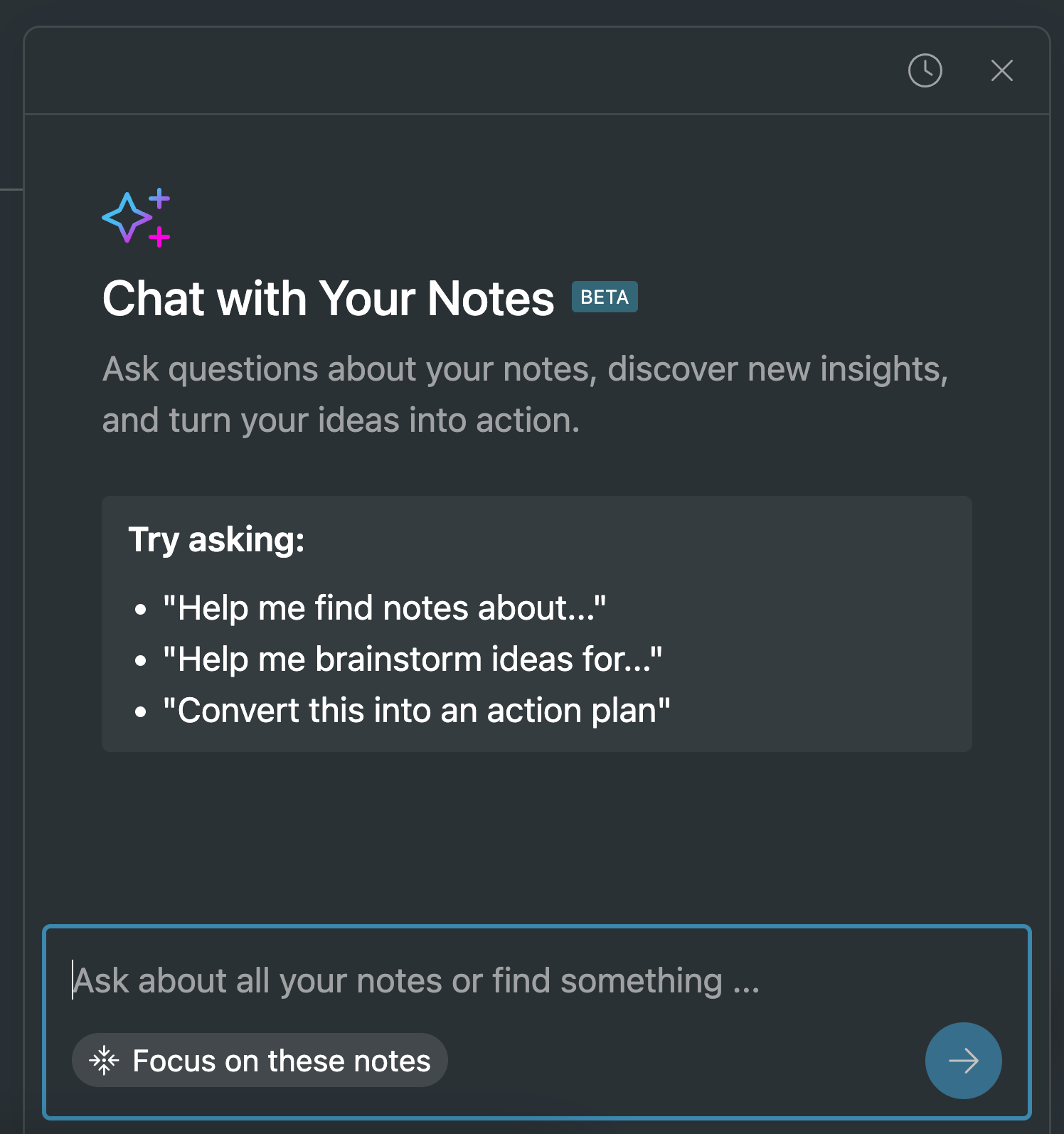Click the BETA badge
Viewport: 1064px width, 1134px height.
point(605,297)
